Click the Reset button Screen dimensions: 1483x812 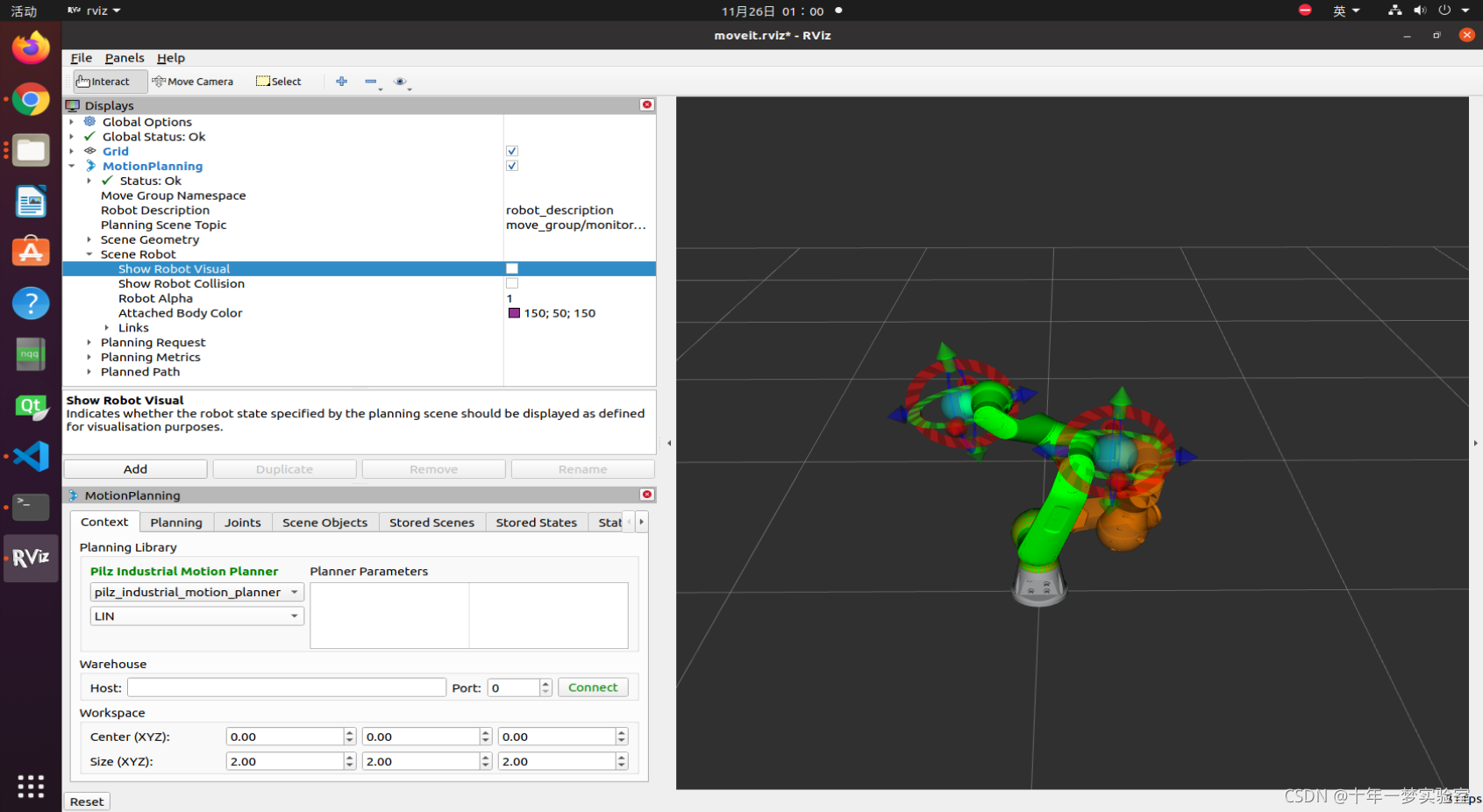[87, 801]
